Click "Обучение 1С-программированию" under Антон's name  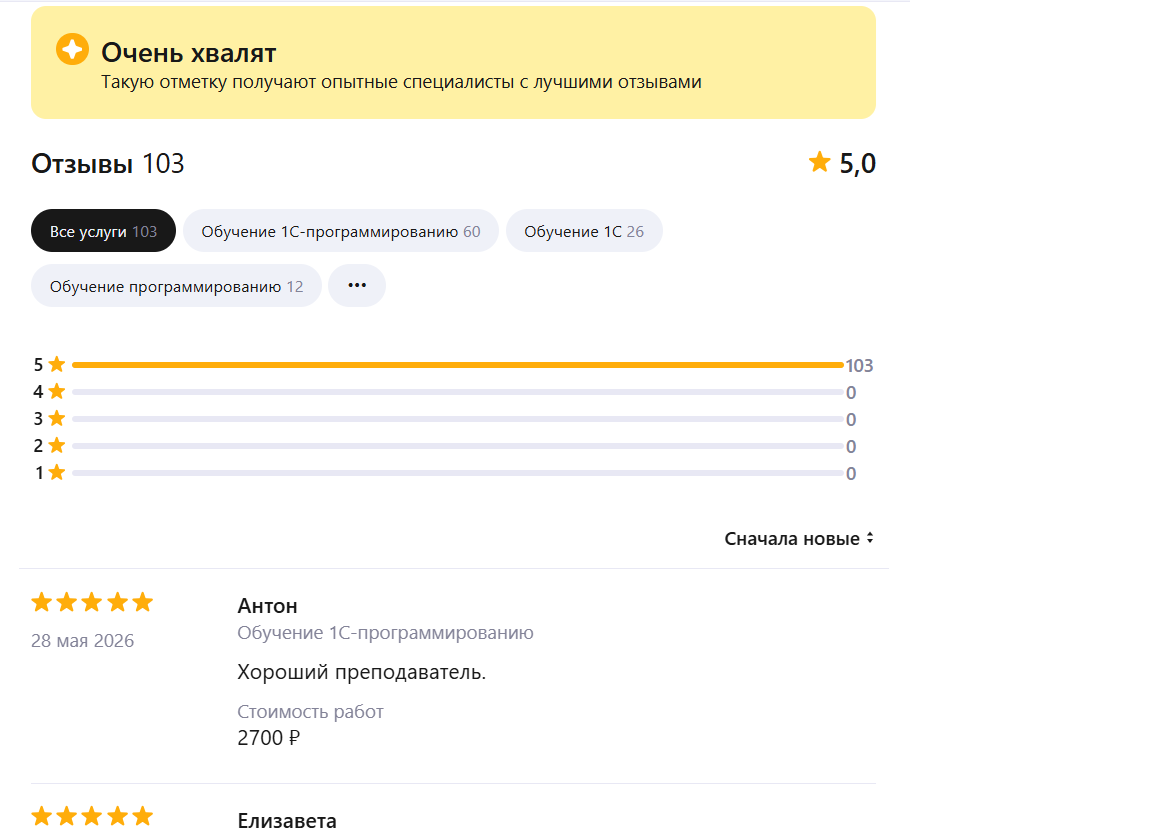point(386,633)
